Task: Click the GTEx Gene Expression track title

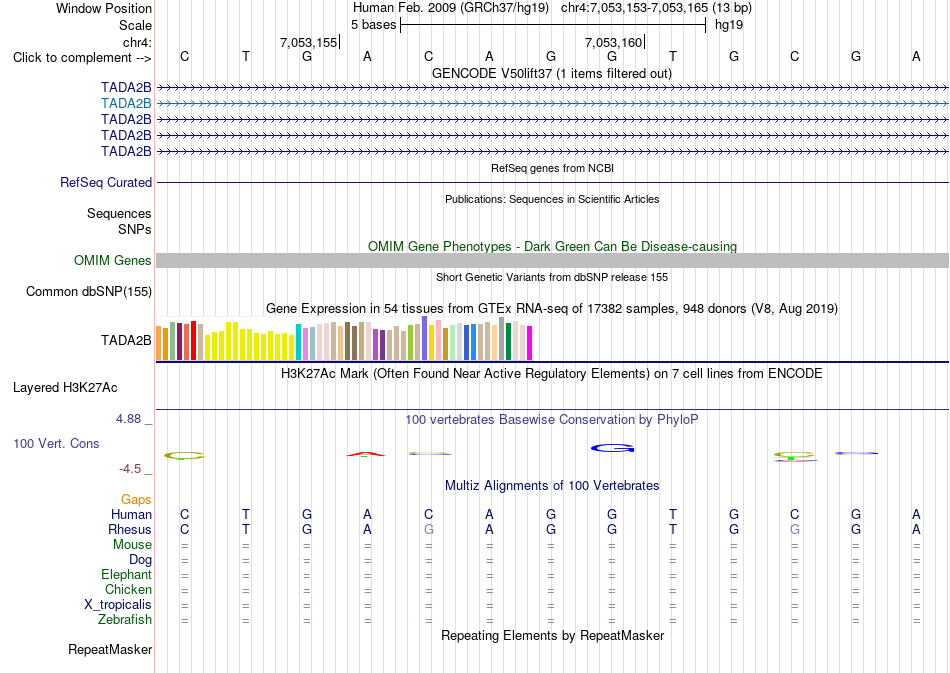Action: click(552, 308)
